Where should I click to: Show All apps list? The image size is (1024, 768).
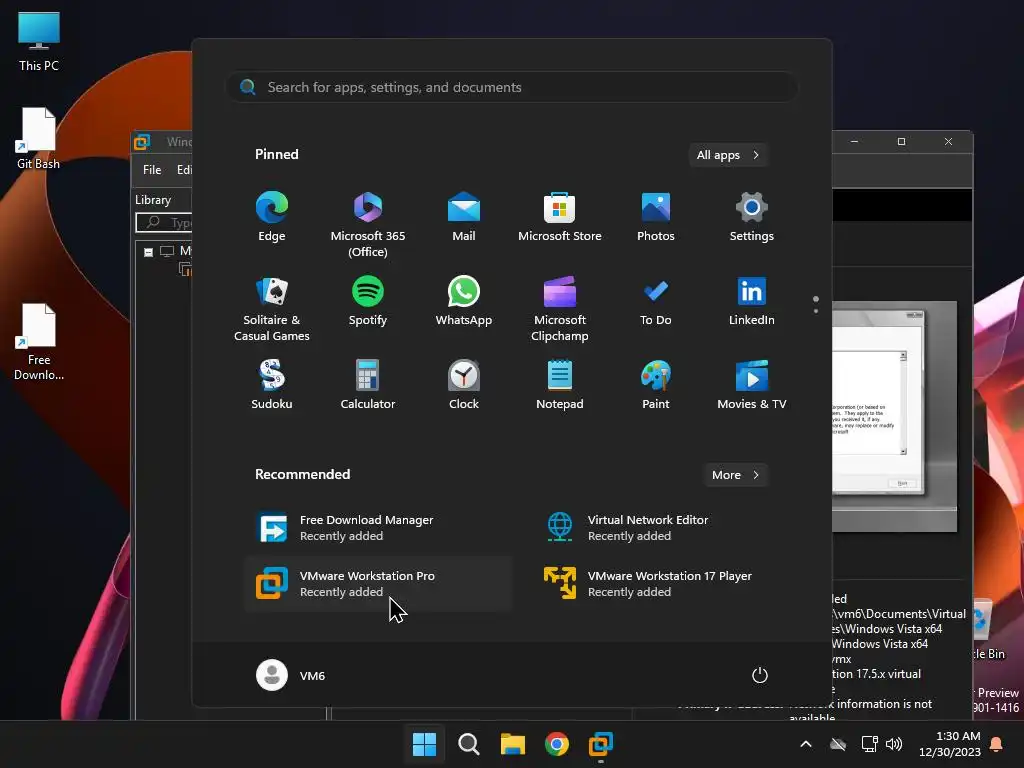(728, 155)
